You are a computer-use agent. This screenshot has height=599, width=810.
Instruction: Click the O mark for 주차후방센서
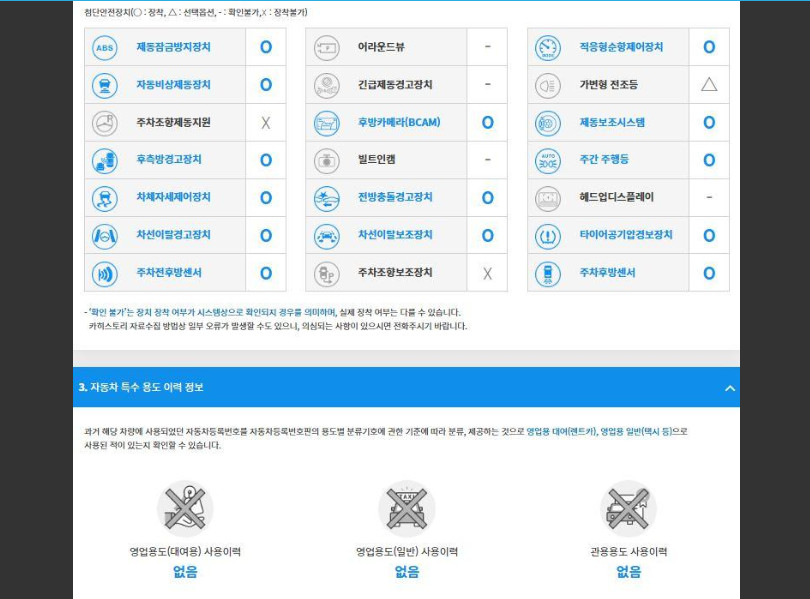pyautogui.click(x=709, y=274)
